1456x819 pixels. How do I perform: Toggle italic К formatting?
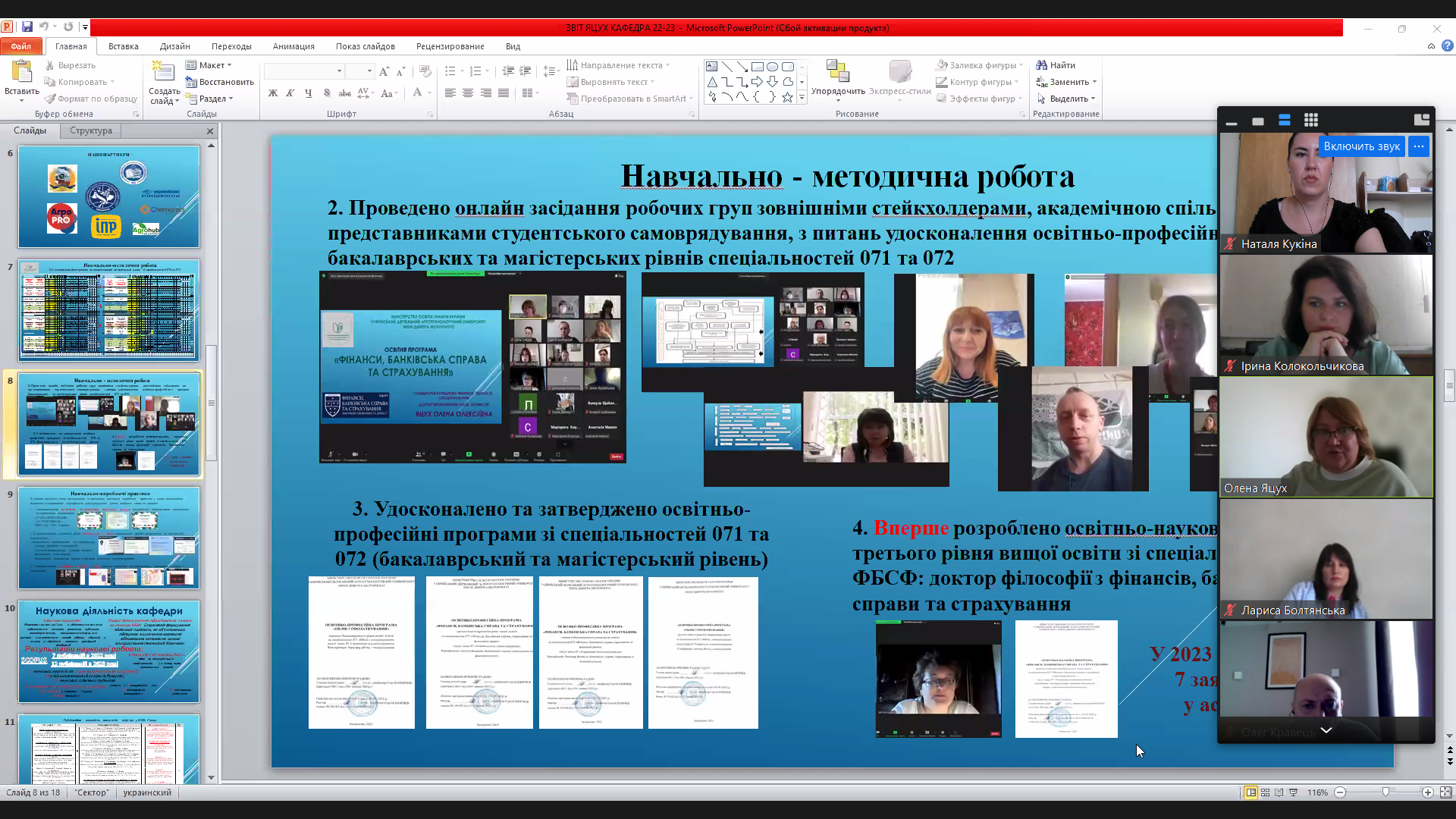pos(290,93)
